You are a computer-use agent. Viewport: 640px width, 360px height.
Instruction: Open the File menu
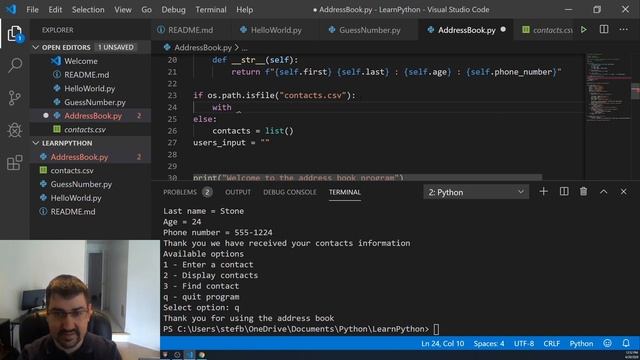tap(32, 9)
